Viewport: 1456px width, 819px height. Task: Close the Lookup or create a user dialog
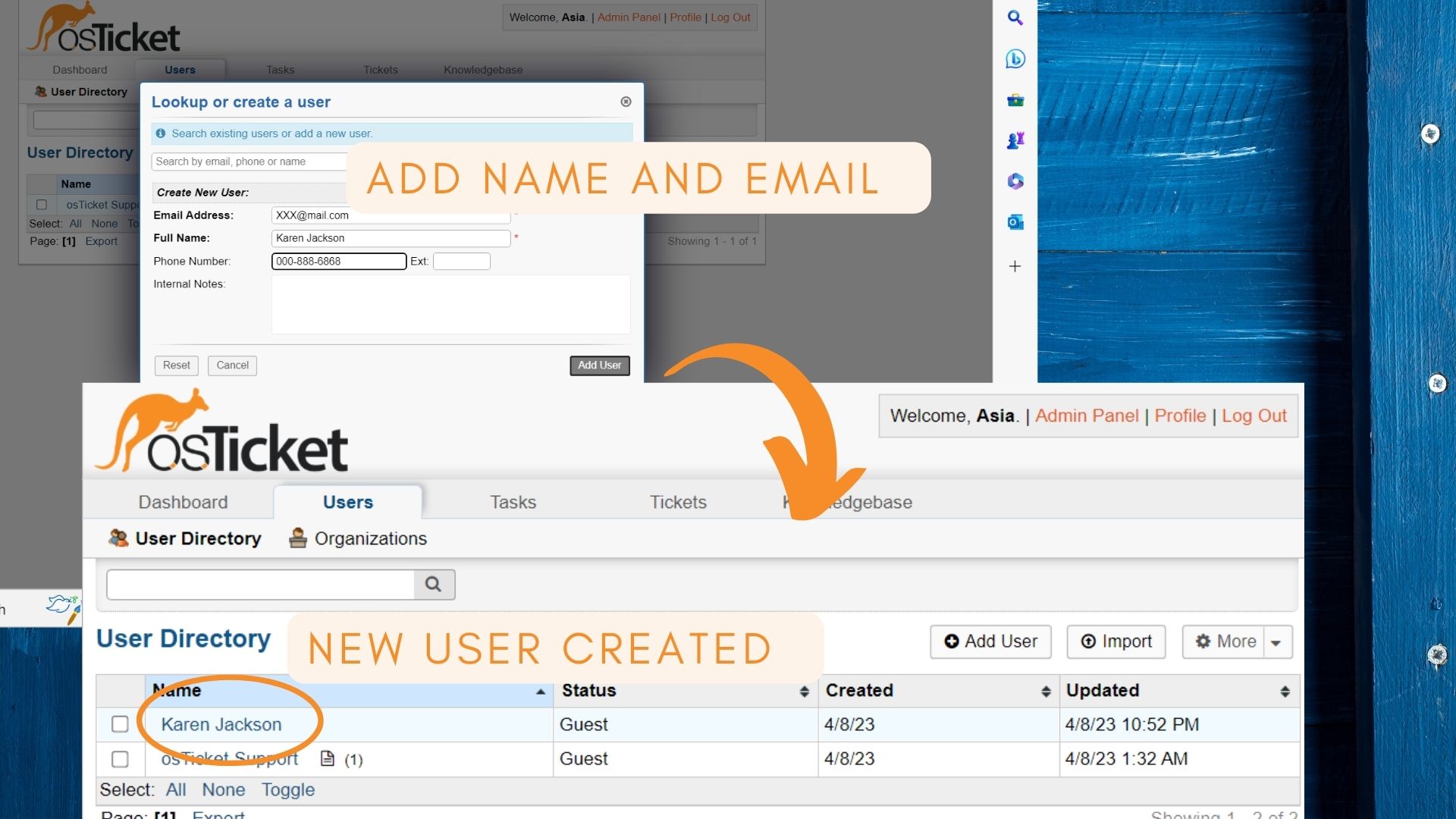(626, 102)
